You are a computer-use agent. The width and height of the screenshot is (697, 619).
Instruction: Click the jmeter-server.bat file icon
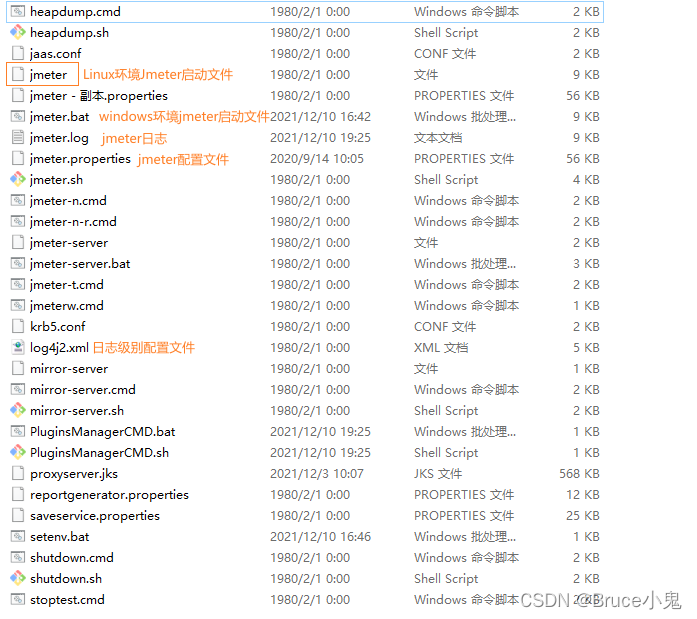18,264
